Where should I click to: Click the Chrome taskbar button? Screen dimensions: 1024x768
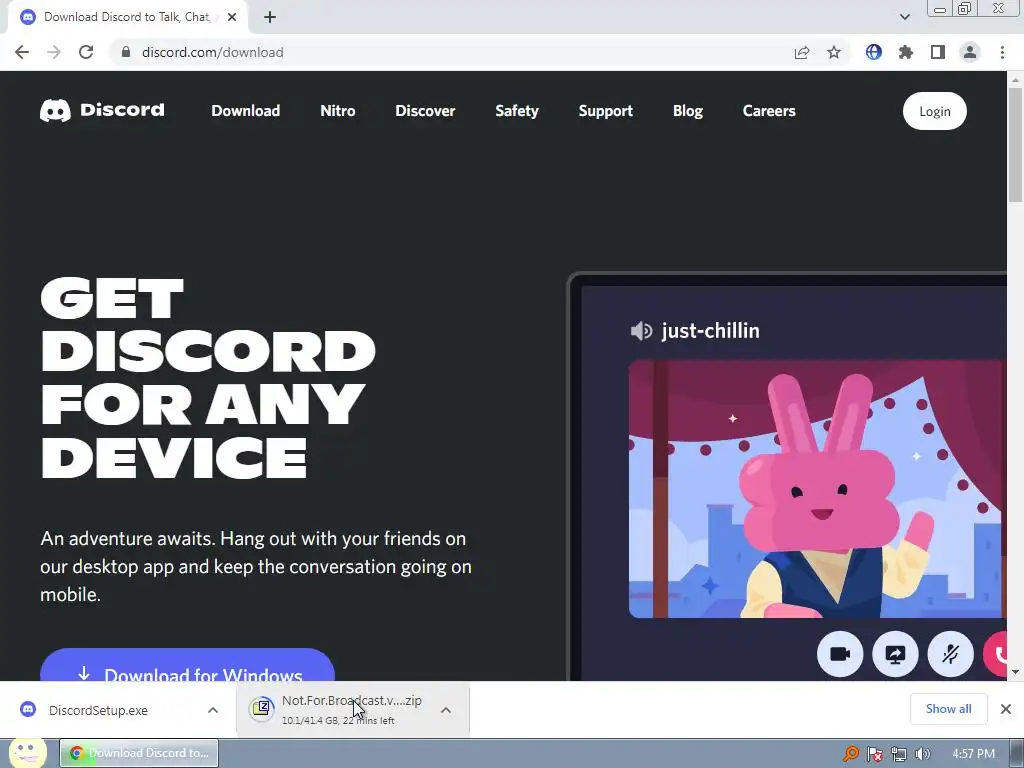tap(139, 753)
